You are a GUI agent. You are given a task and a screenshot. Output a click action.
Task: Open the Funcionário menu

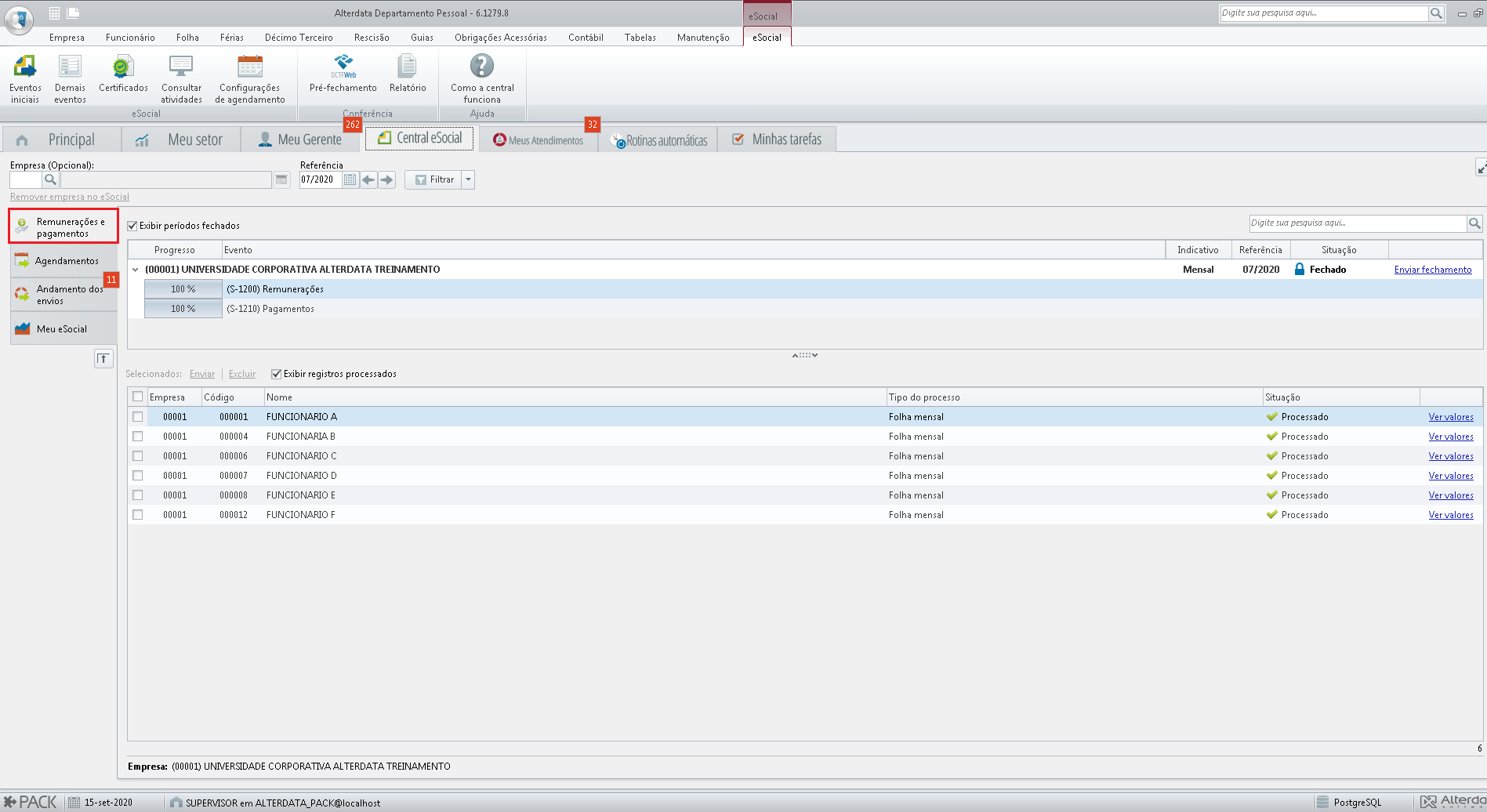tap(130, 37)
